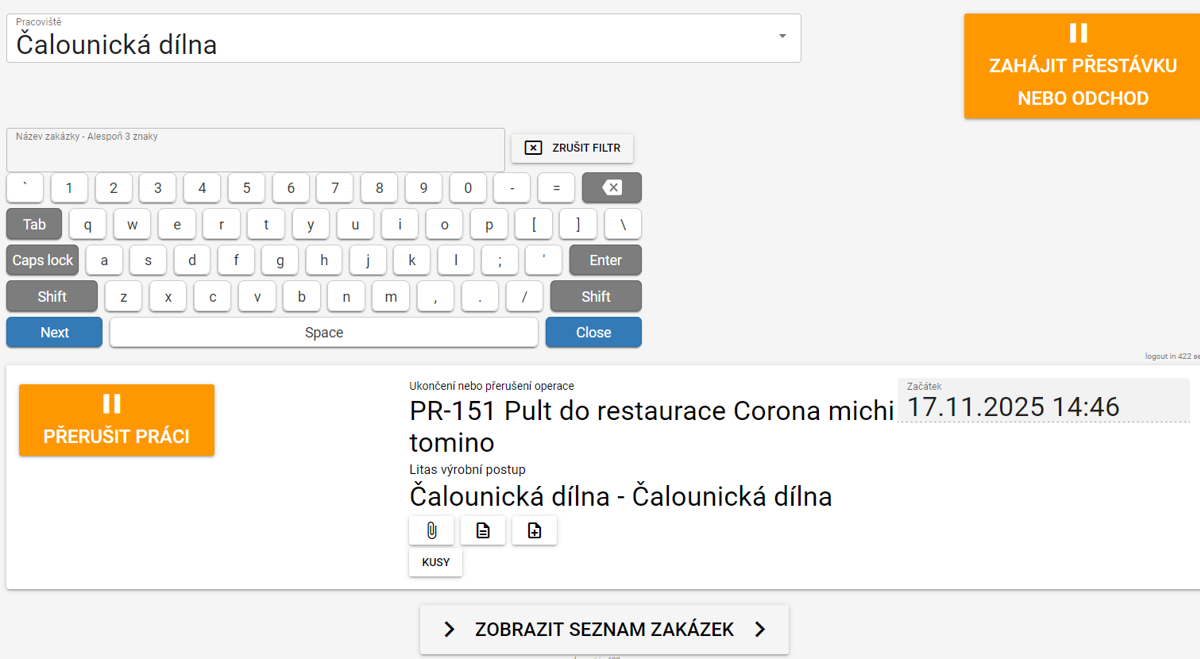The image size is (1200, 659).
Task: Click the add document icon
Action: pos(534,530)
